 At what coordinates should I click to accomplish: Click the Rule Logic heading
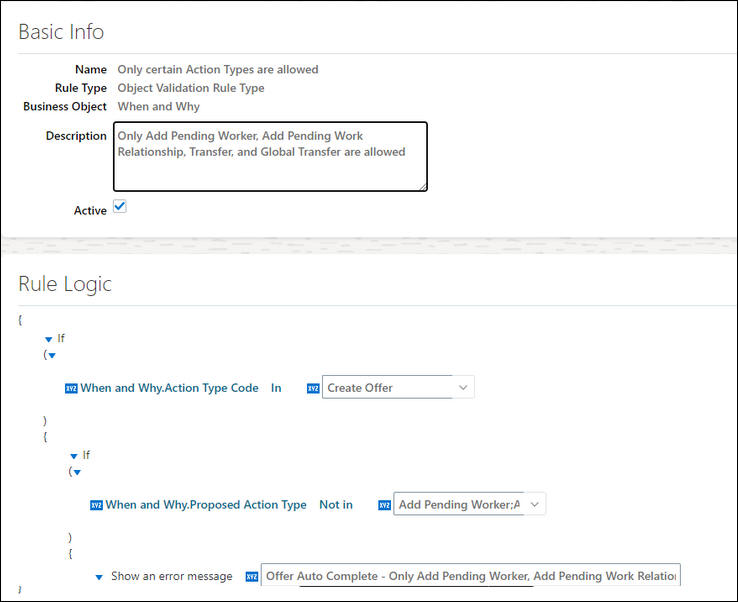[x=65, y=284]
